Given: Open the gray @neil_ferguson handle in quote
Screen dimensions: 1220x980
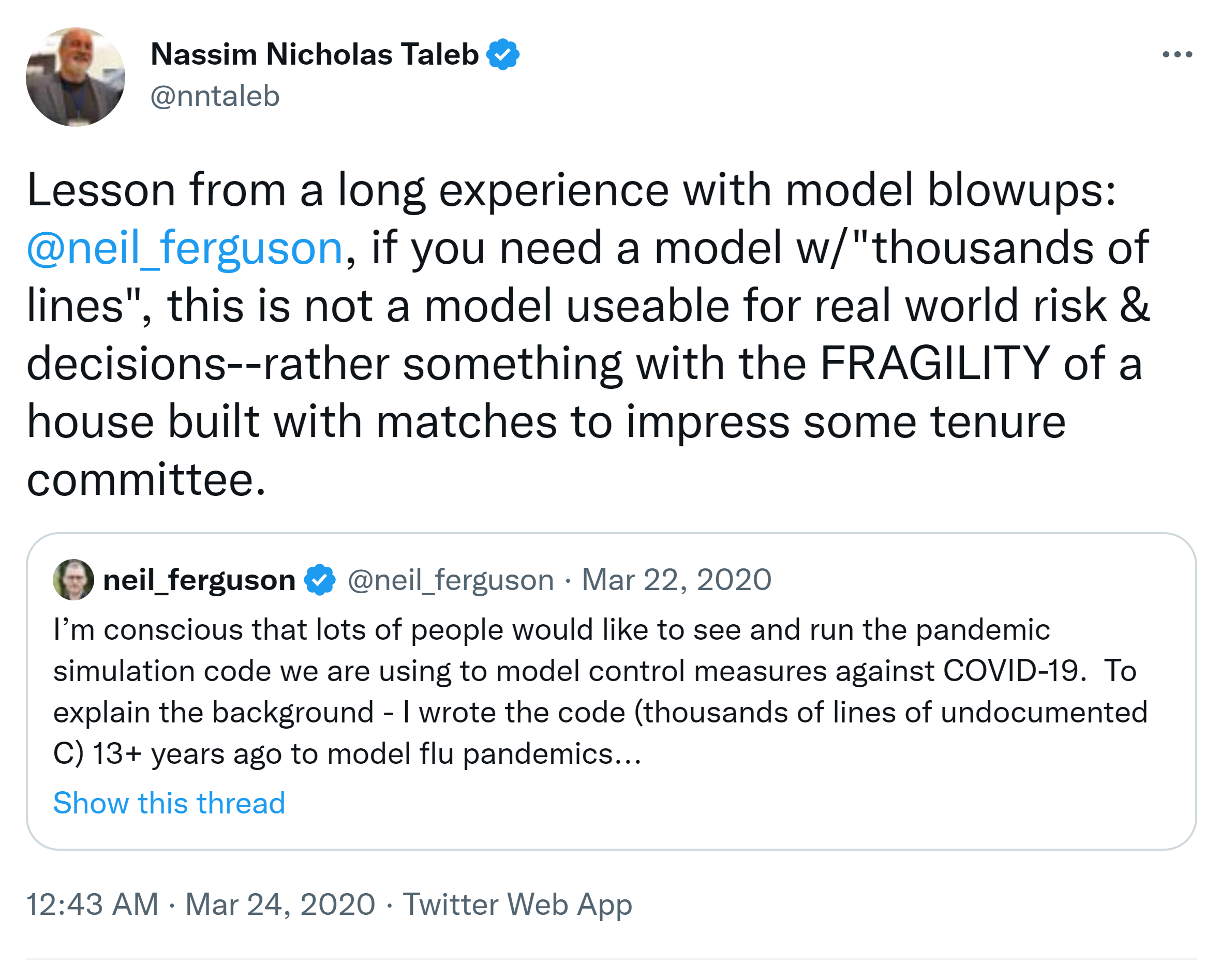Looking at the screenshot, I should click(451, 580).
